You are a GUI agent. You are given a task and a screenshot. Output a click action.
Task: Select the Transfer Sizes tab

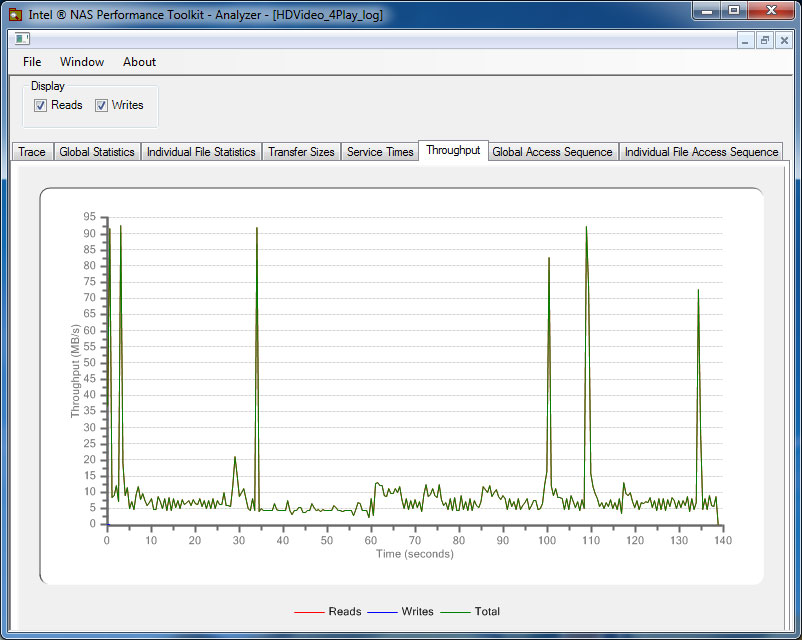point(301,152)
